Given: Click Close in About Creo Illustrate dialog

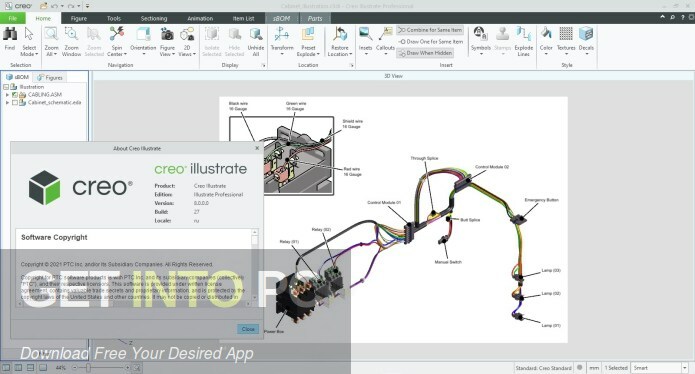Looking at the screenshot, I should coord(248,329).
